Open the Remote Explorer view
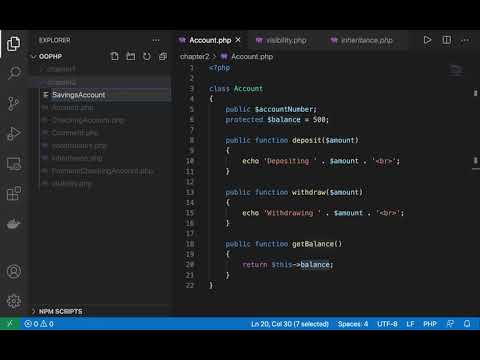This screenshot has width=480, height=360. coord(14,164)
